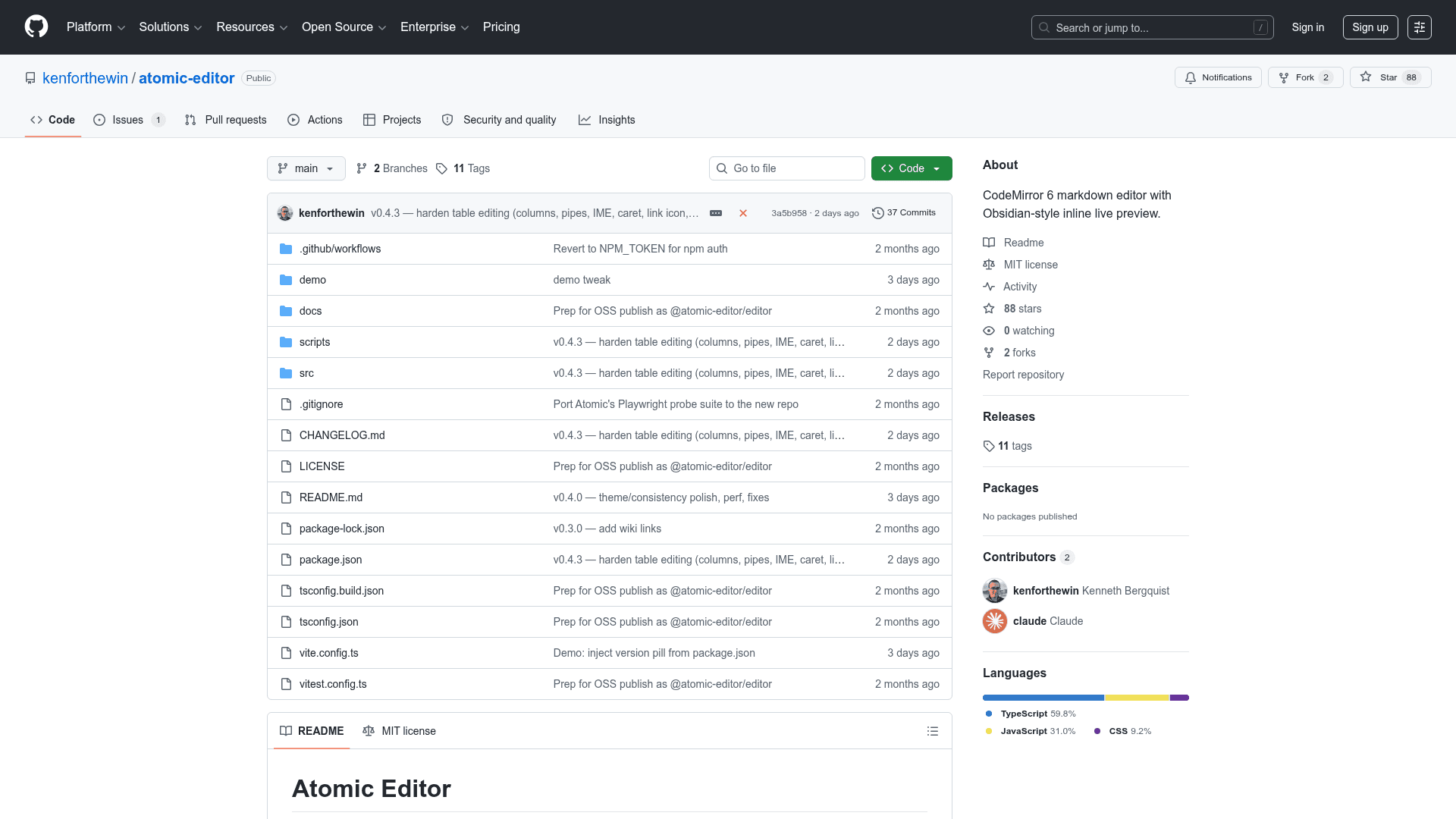View 2 forks link in About
The width and height of the screenshot is (1456, 819).
click(1009, 353)
